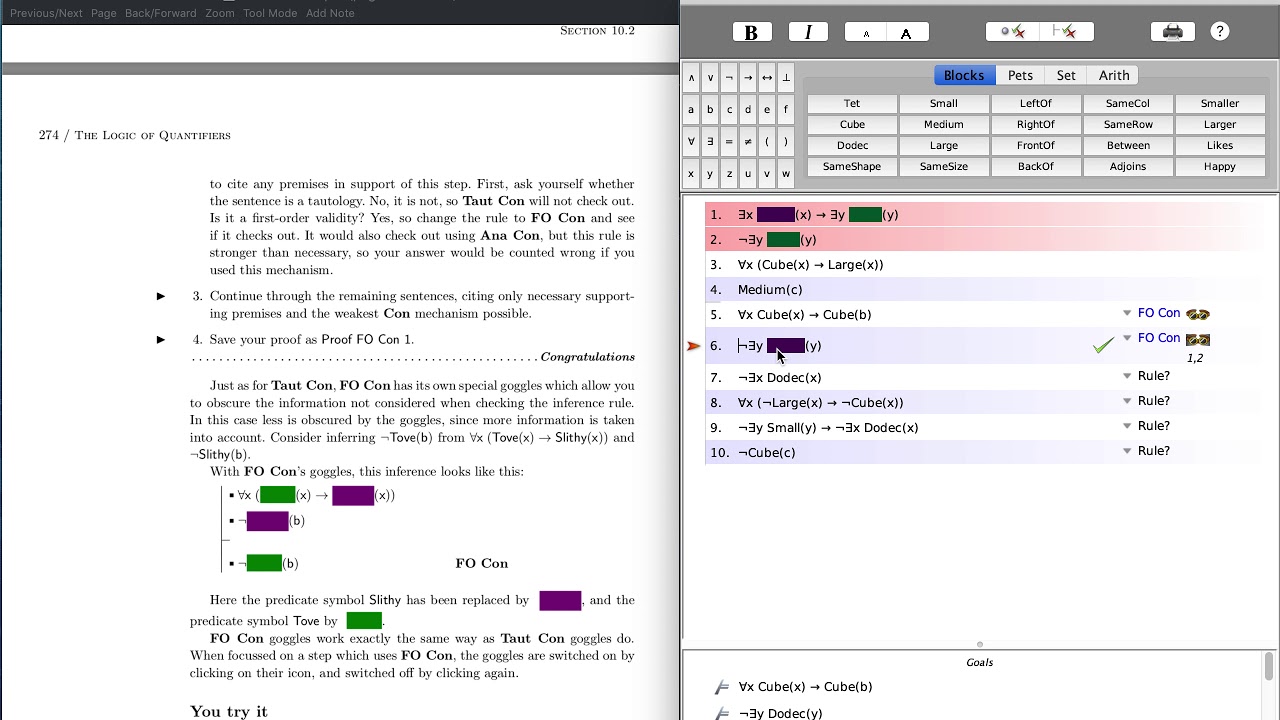Insert the left parenthesis symbol
This screenshot has height=720, width=1280.
click(x=767, y=141)
